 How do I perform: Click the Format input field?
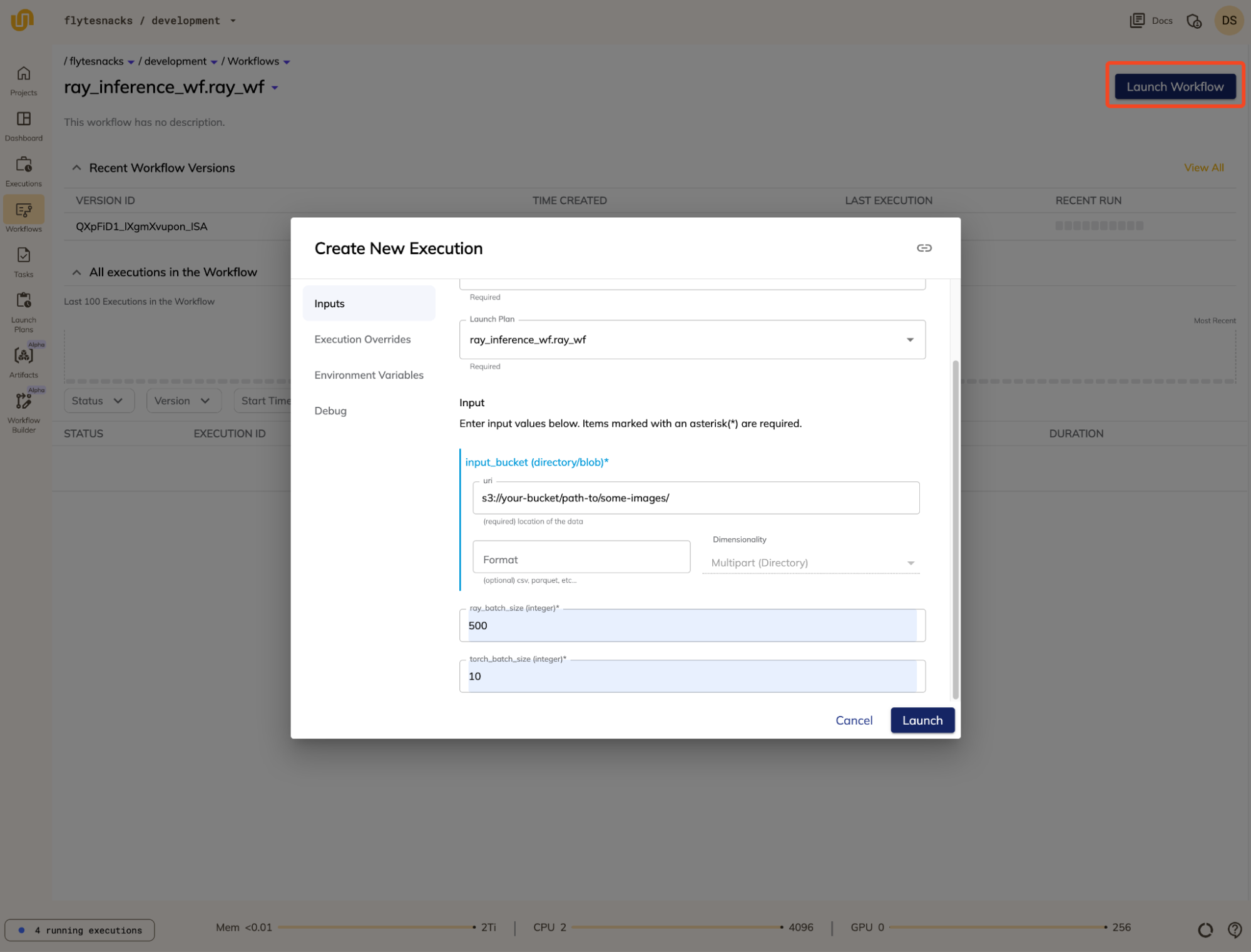(581, 556)
